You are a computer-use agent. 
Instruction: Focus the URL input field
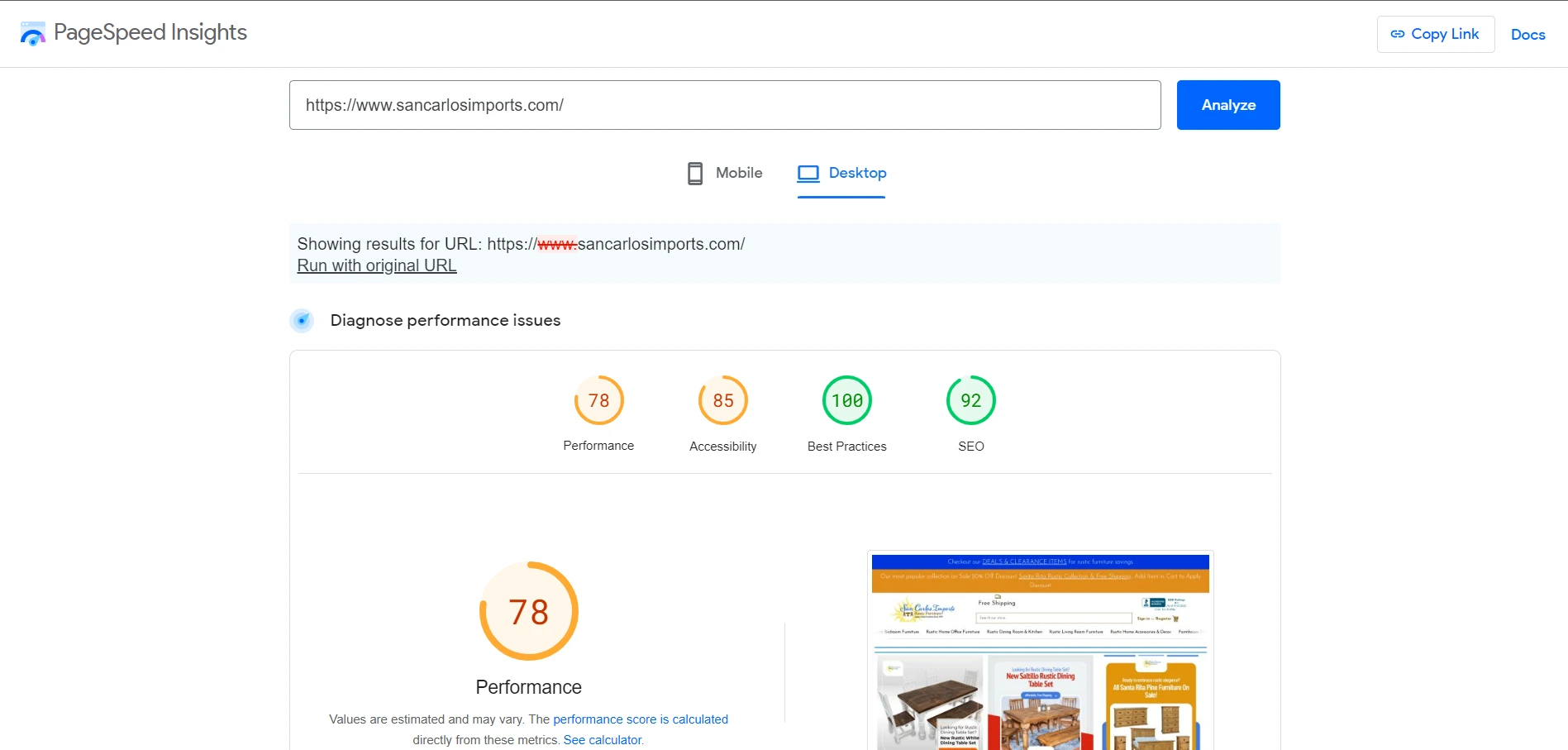(725, 105)
